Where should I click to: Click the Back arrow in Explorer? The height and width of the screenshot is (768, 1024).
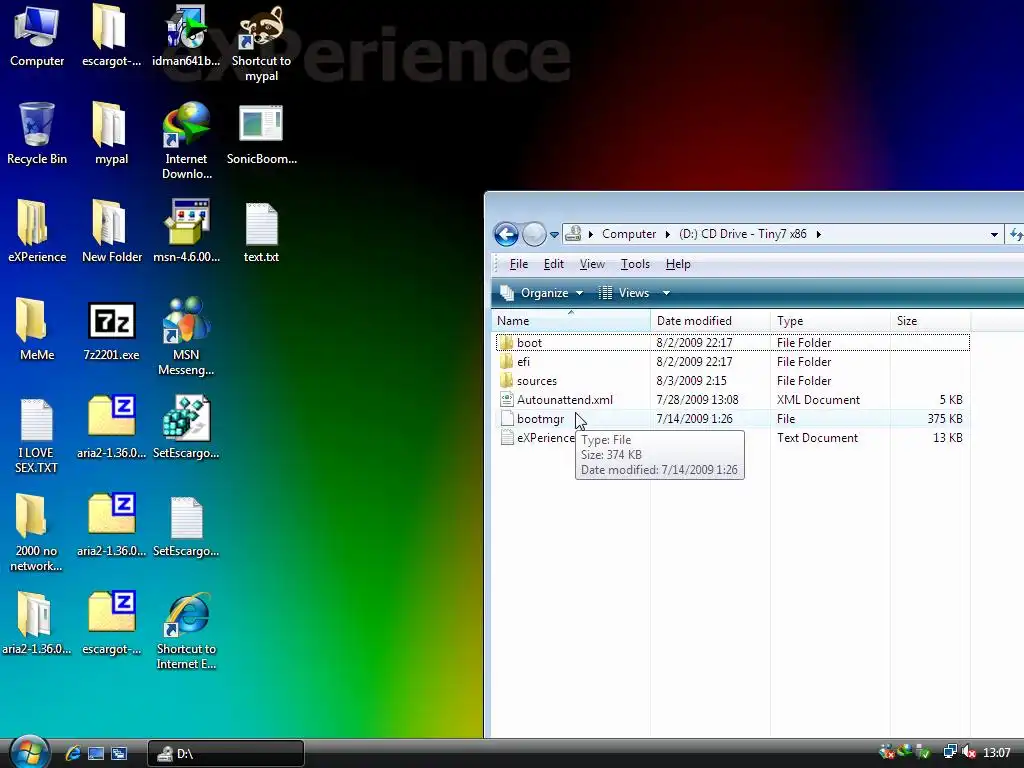tap(506, 234)
